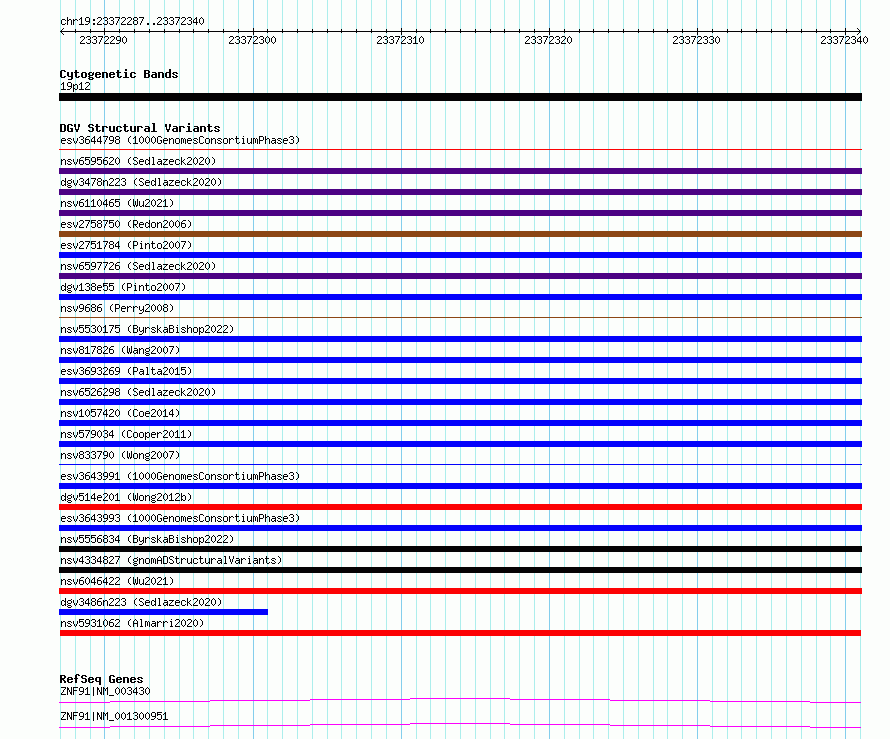The width and height of the screenshot is (890, 739).
Task: Open variant dgv3486n223 (Sedlazeck2020)
Action: (141, 602)
